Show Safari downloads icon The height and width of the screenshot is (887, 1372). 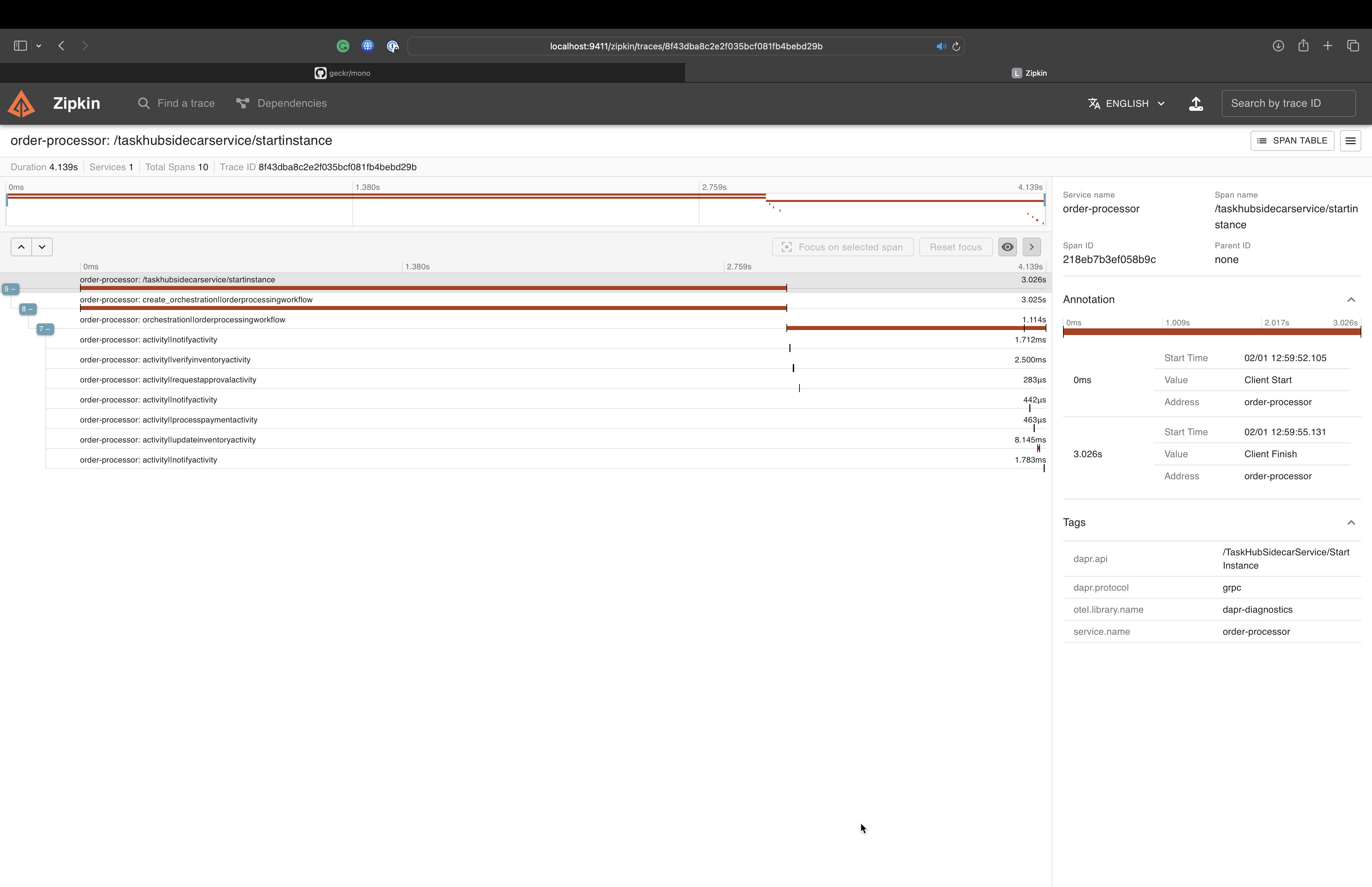click(1278, 45)
